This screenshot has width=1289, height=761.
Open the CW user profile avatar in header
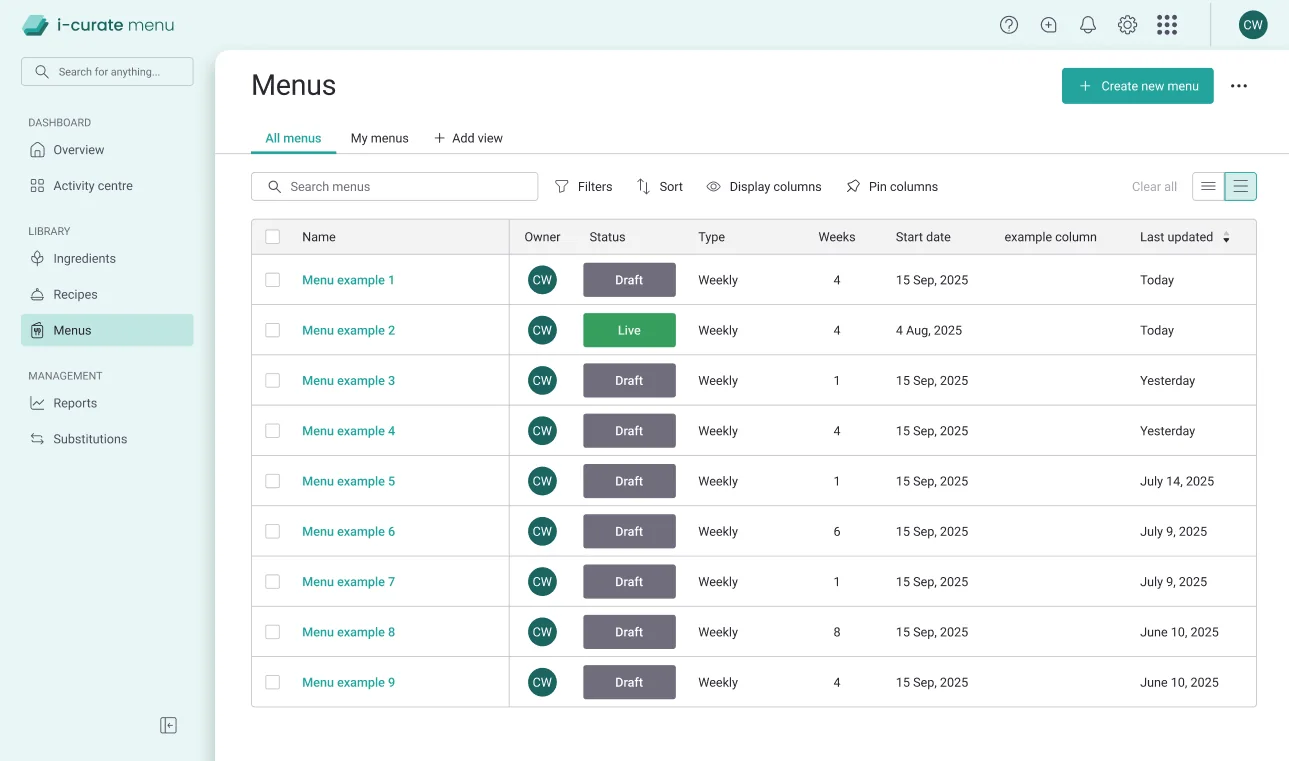coord(1253,25)
